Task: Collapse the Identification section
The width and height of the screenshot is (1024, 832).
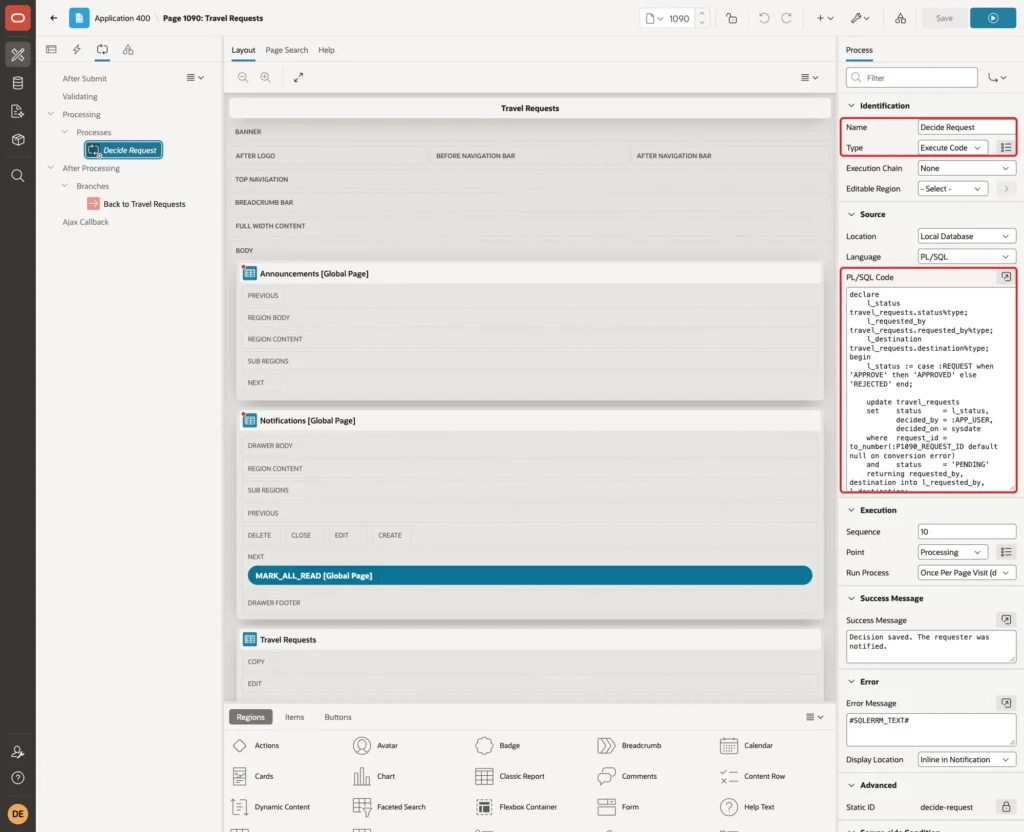Action: pos(851,105)
